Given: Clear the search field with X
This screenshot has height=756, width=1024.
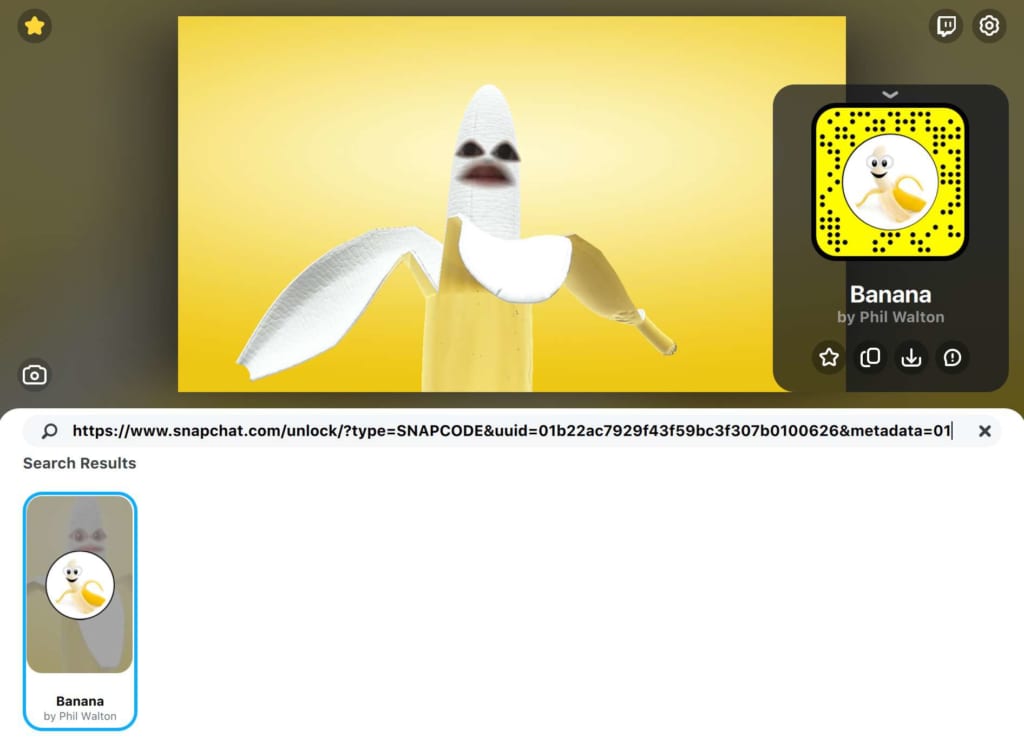Looking at the screenshot, I should click(984, 431).
